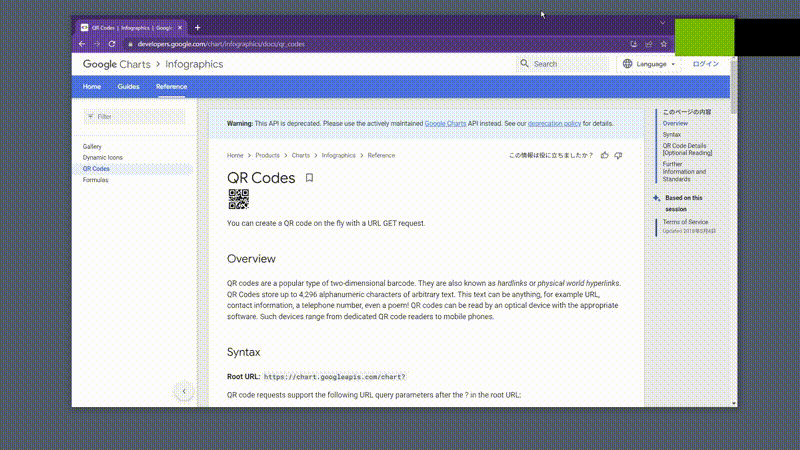This screenshot has height=450, width=800.
Task: Switch to the Guides tab
Action: pos(129,87)
